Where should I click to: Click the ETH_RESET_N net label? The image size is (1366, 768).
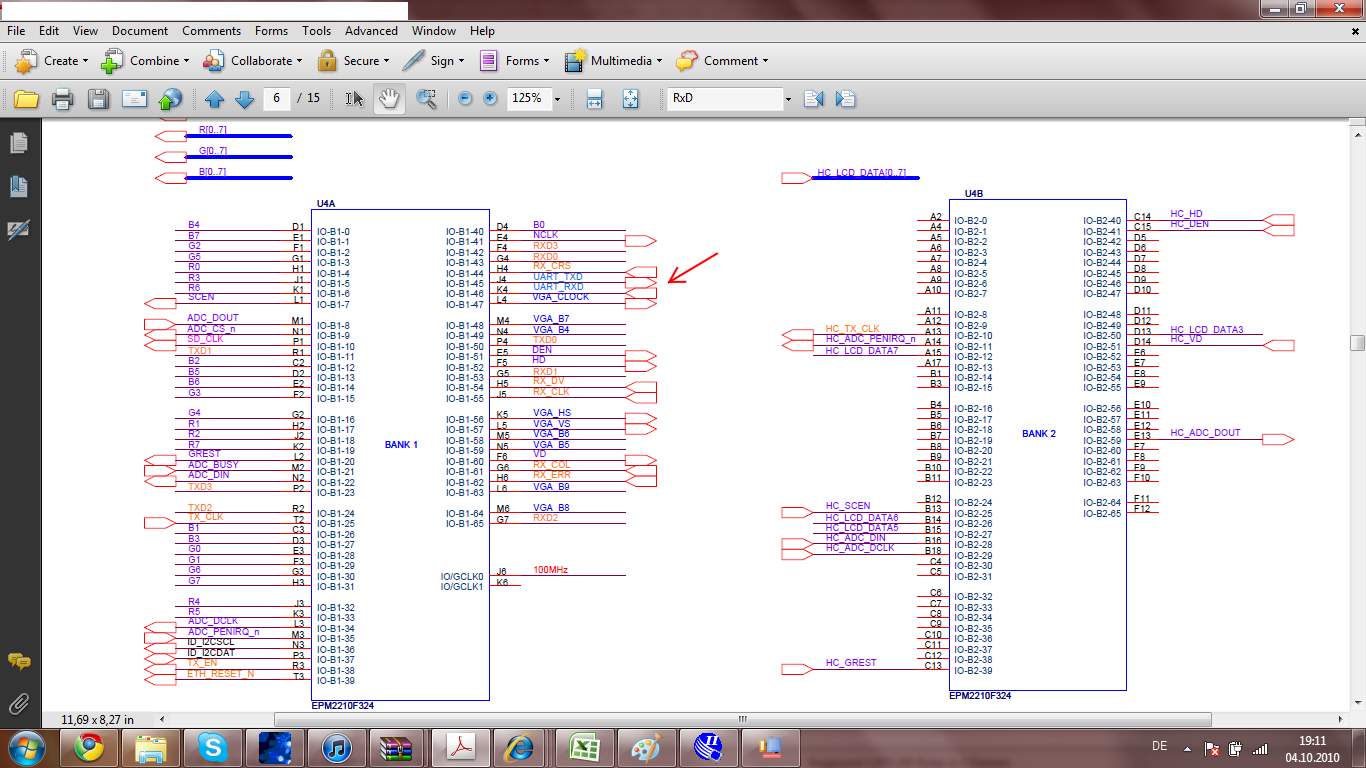coord(221,674)
